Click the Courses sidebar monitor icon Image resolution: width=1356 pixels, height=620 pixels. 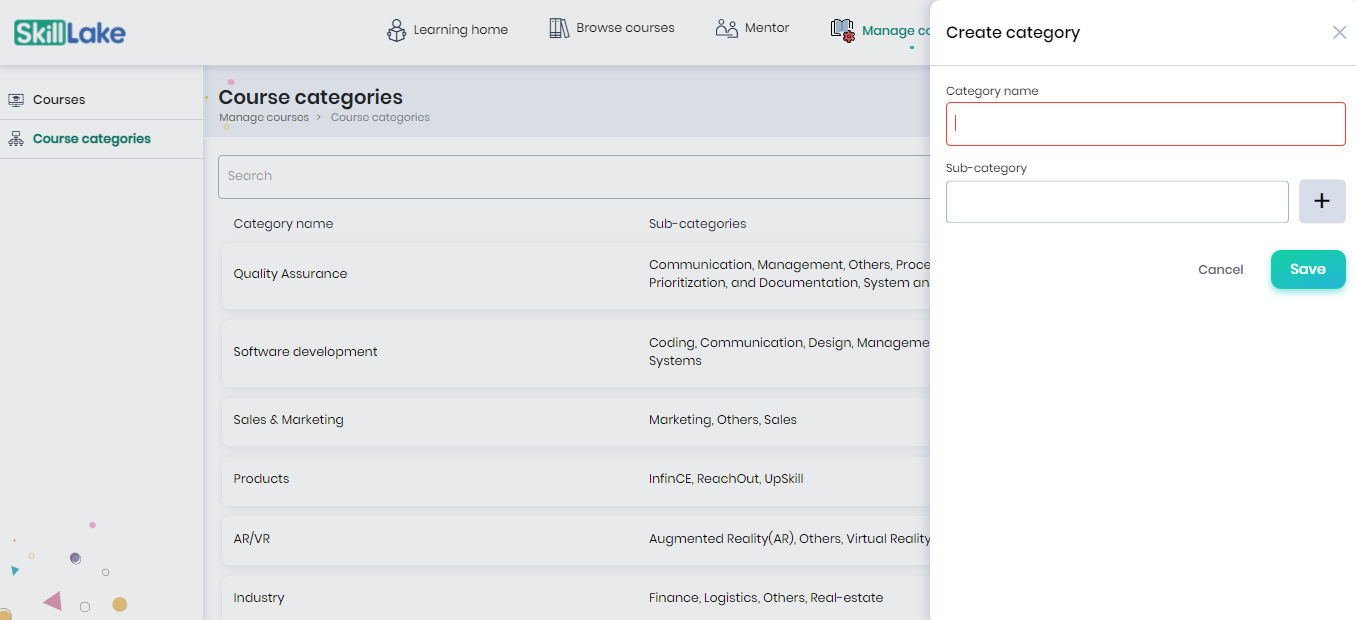[16, 100]
